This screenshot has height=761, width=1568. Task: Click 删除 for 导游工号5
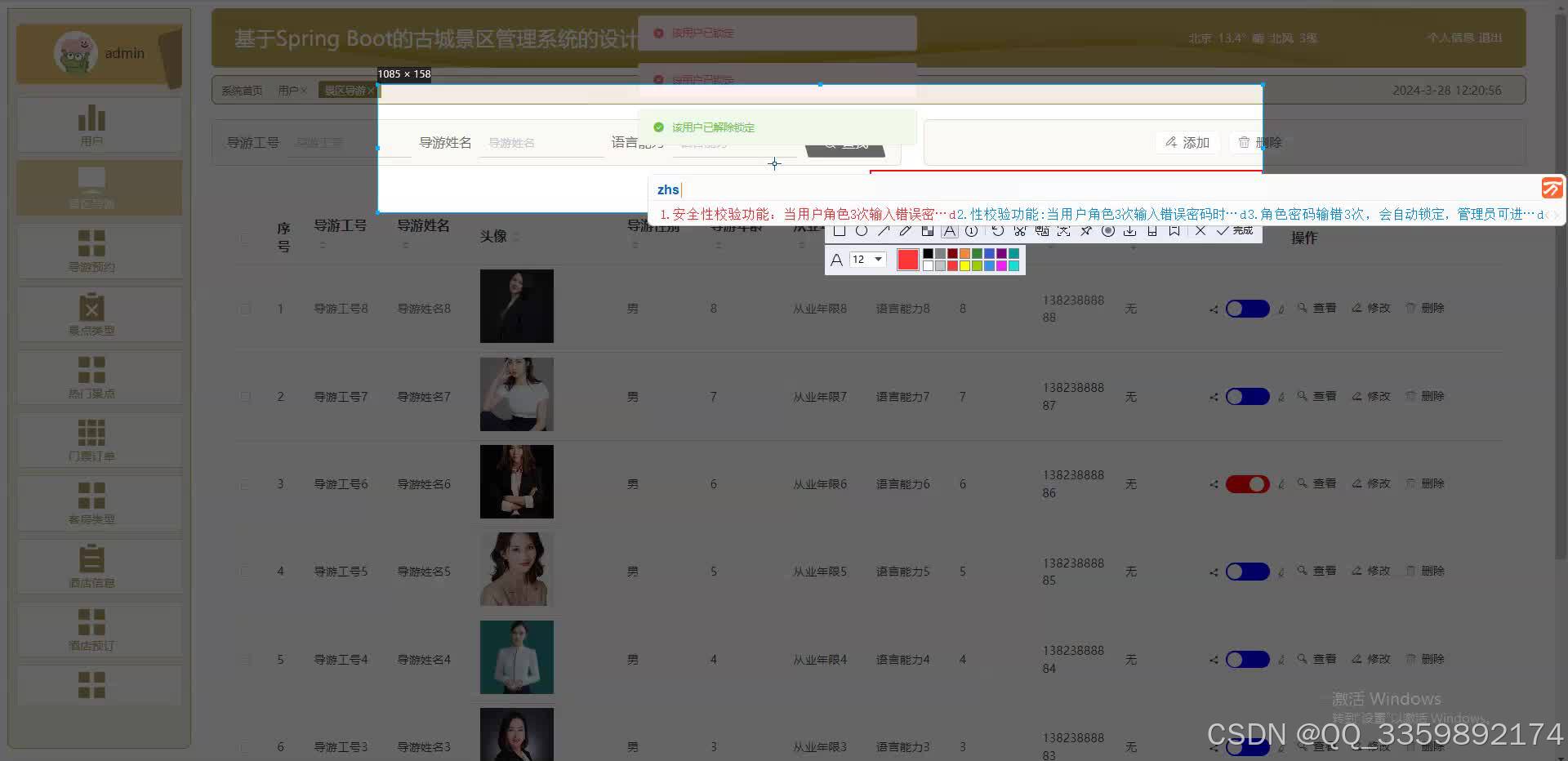pyautogui.click(x=1424, y=571)
